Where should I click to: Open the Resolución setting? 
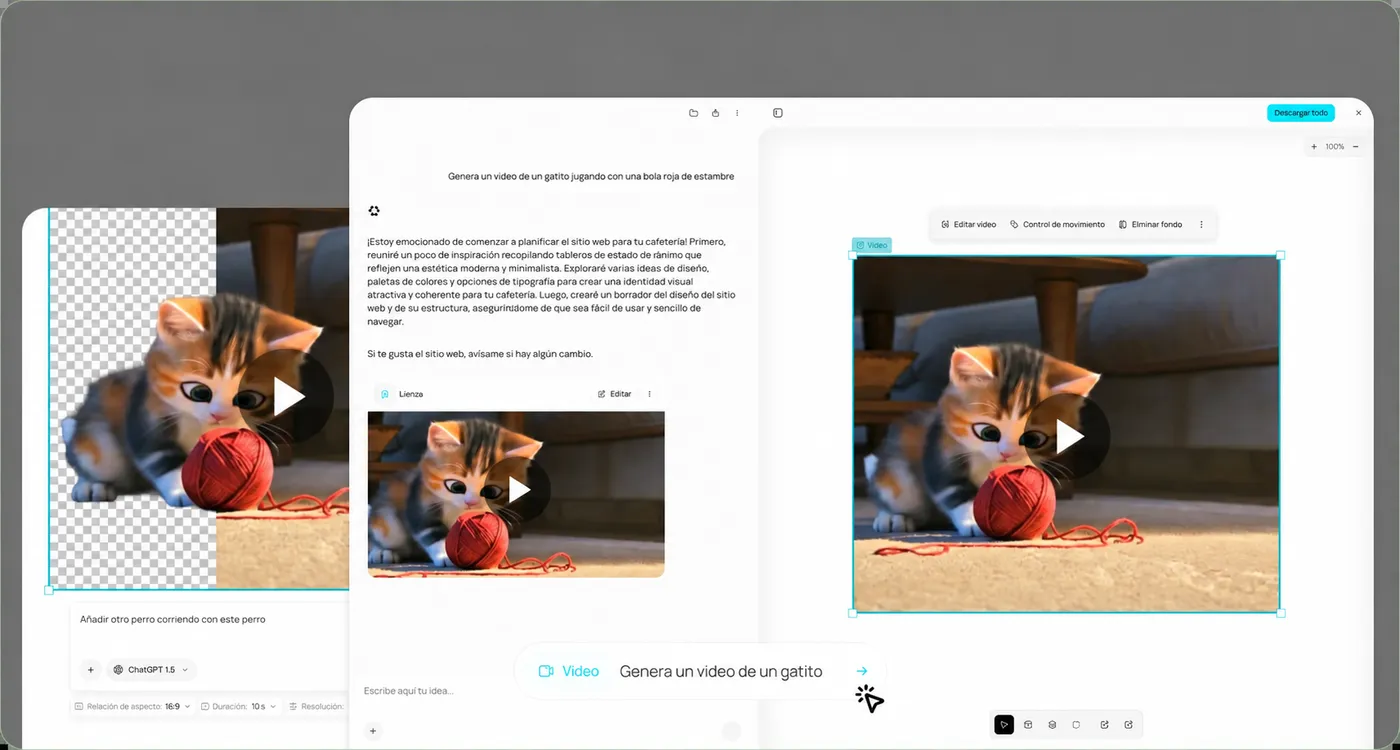click(x=316, y=706)
